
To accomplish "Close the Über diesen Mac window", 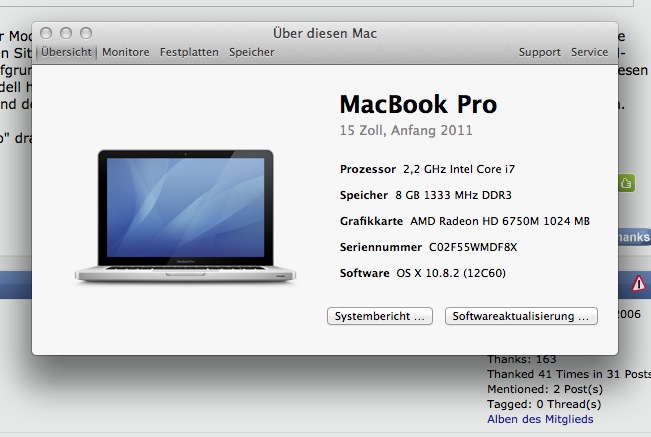I will point(46,33).
